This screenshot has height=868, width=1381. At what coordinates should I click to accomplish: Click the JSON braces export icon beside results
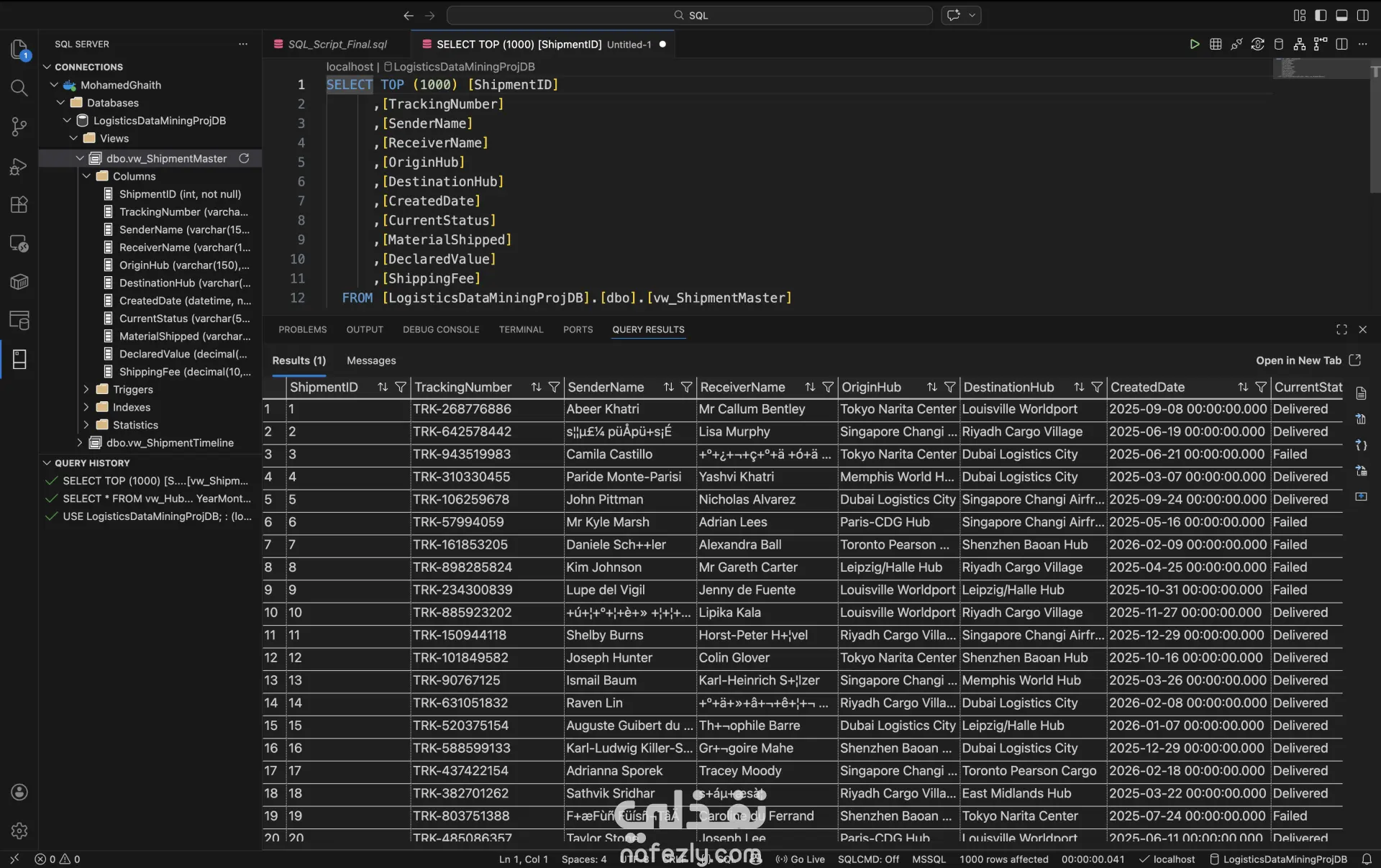point(1361,445)
